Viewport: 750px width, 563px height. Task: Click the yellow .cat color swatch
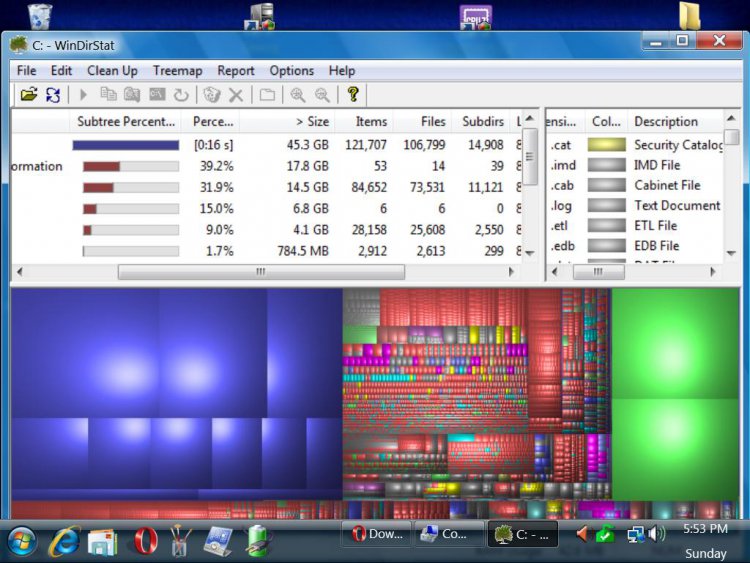(x=606, y=145)
